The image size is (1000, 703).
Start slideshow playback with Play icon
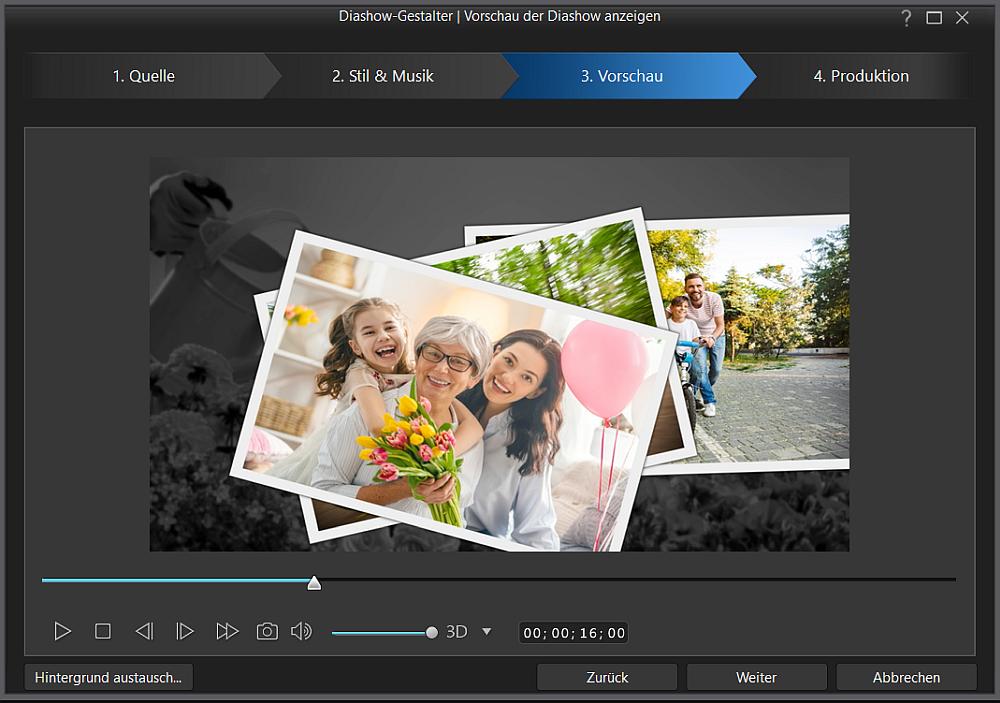(x=63, y=631)
